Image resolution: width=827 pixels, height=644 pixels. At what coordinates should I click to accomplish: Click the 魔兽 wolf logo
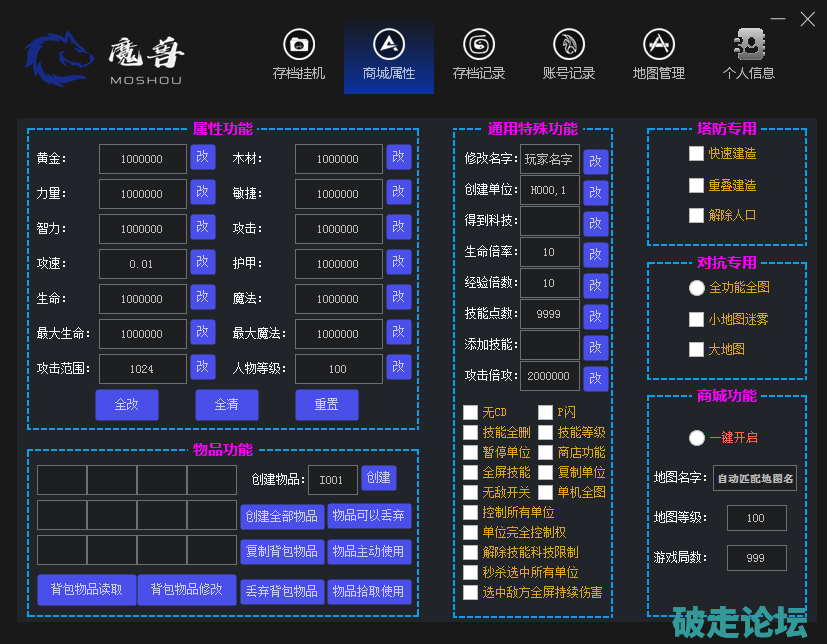(58, 58)
